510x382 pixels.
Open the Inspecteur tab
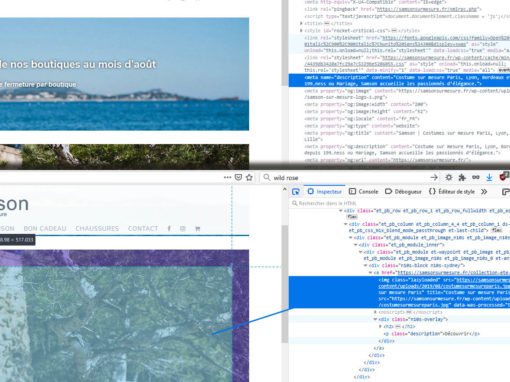click(x=325, y=192)
